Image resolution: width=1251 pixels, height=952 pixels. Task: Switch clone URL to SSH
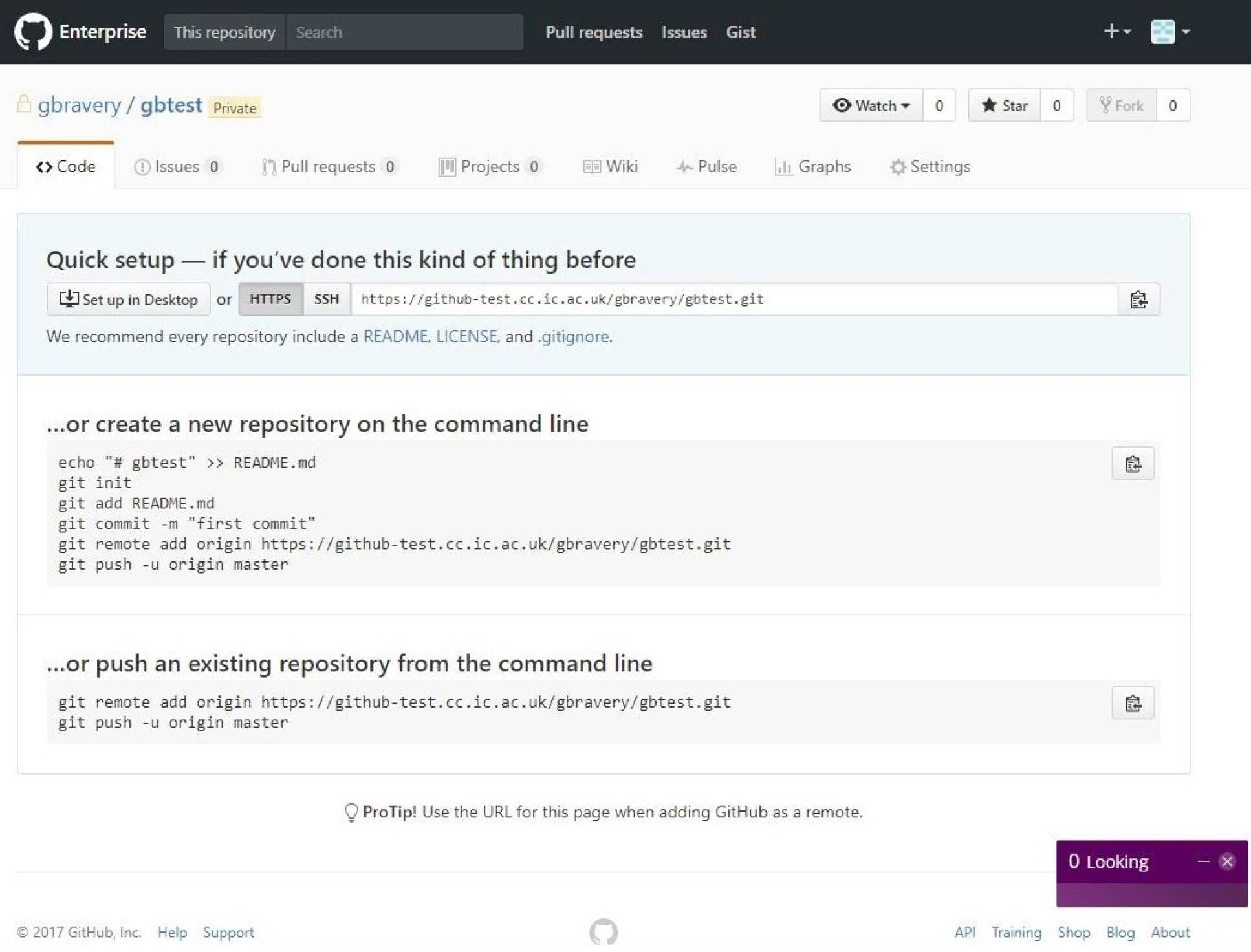pyautogui.click(x=326, y=299)
